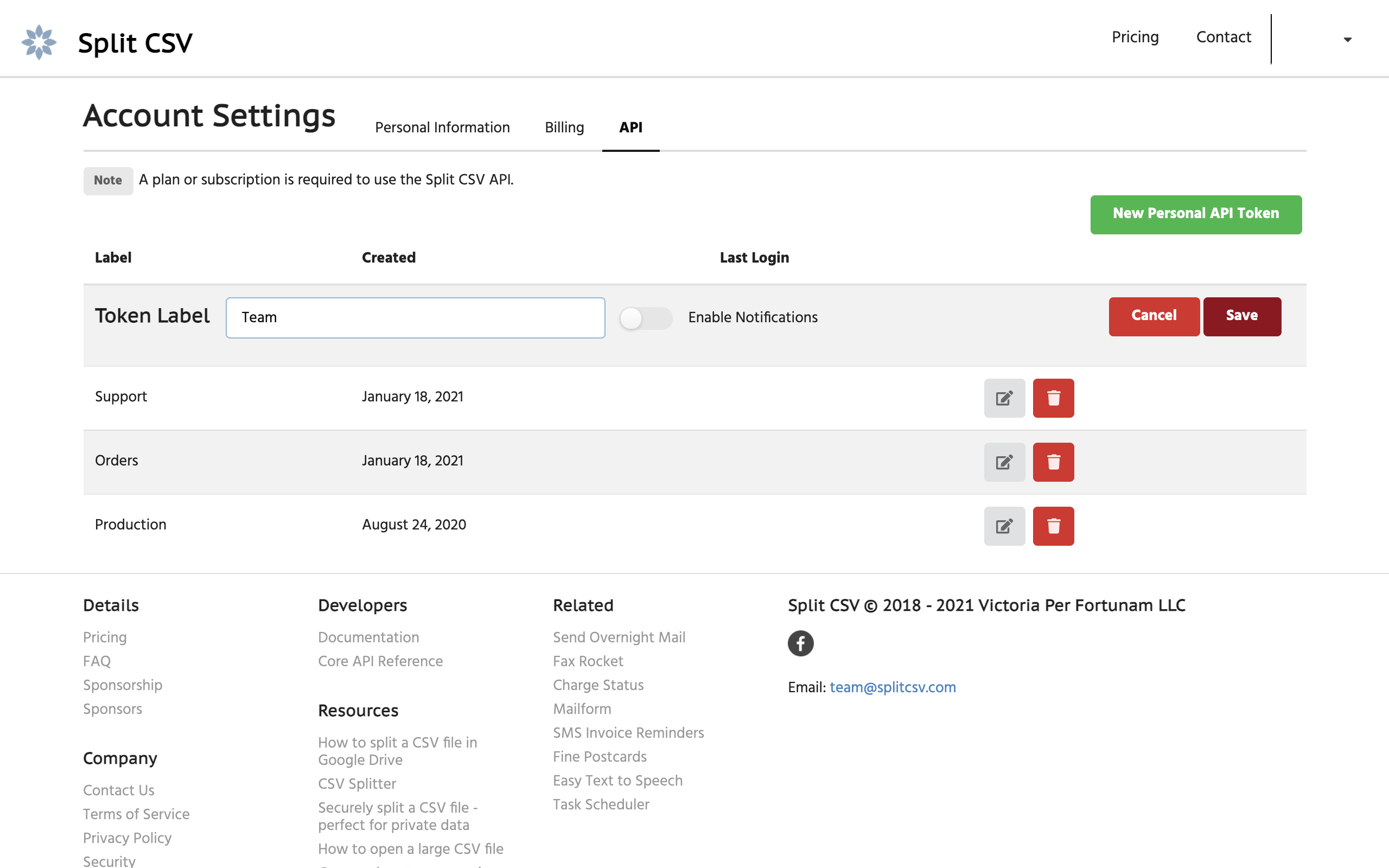
Task: Open Charge Status link
Action: pos(598,685)
